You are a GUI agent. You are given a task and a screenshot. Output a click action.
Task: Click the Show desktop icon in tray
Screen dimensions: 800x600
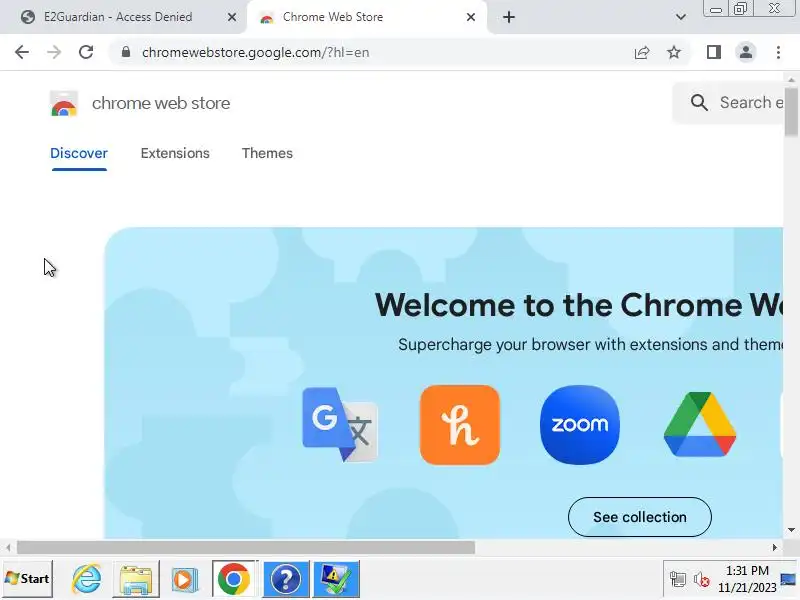coord(789,579)
